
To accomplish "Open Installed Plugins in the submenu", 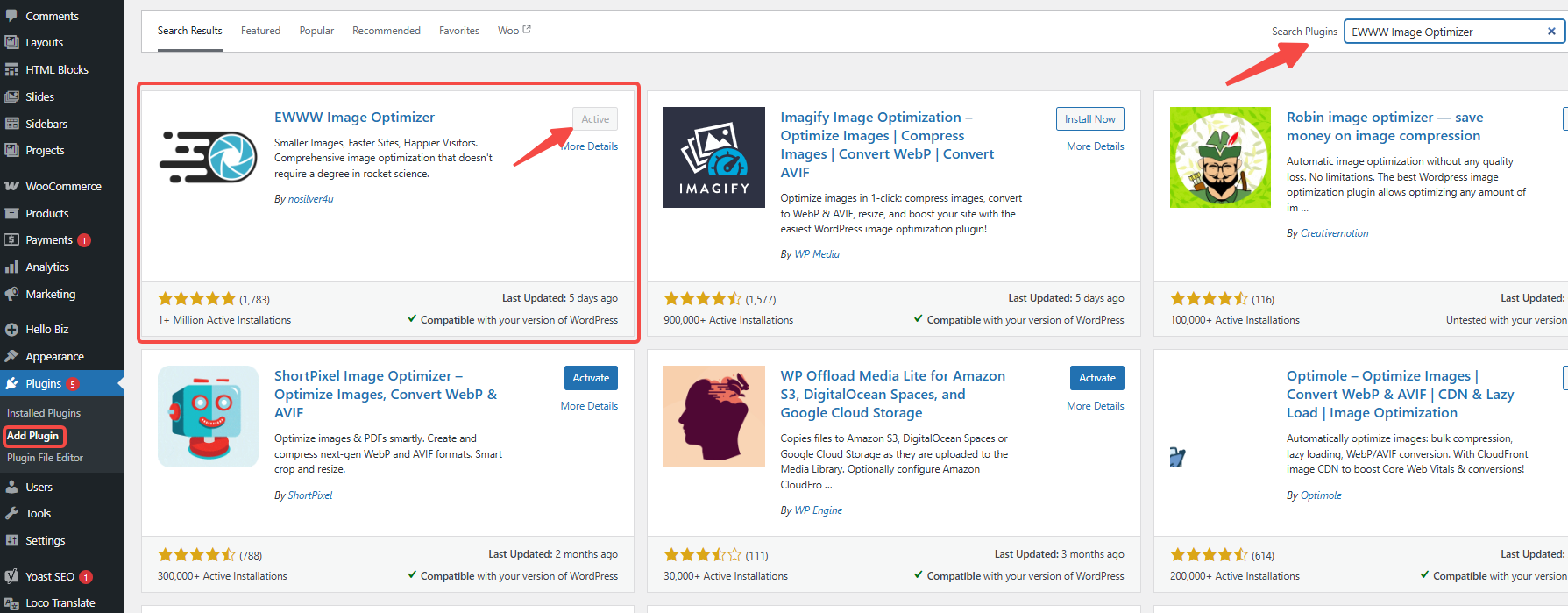I will pyautogui.click(x=44, y=413).
